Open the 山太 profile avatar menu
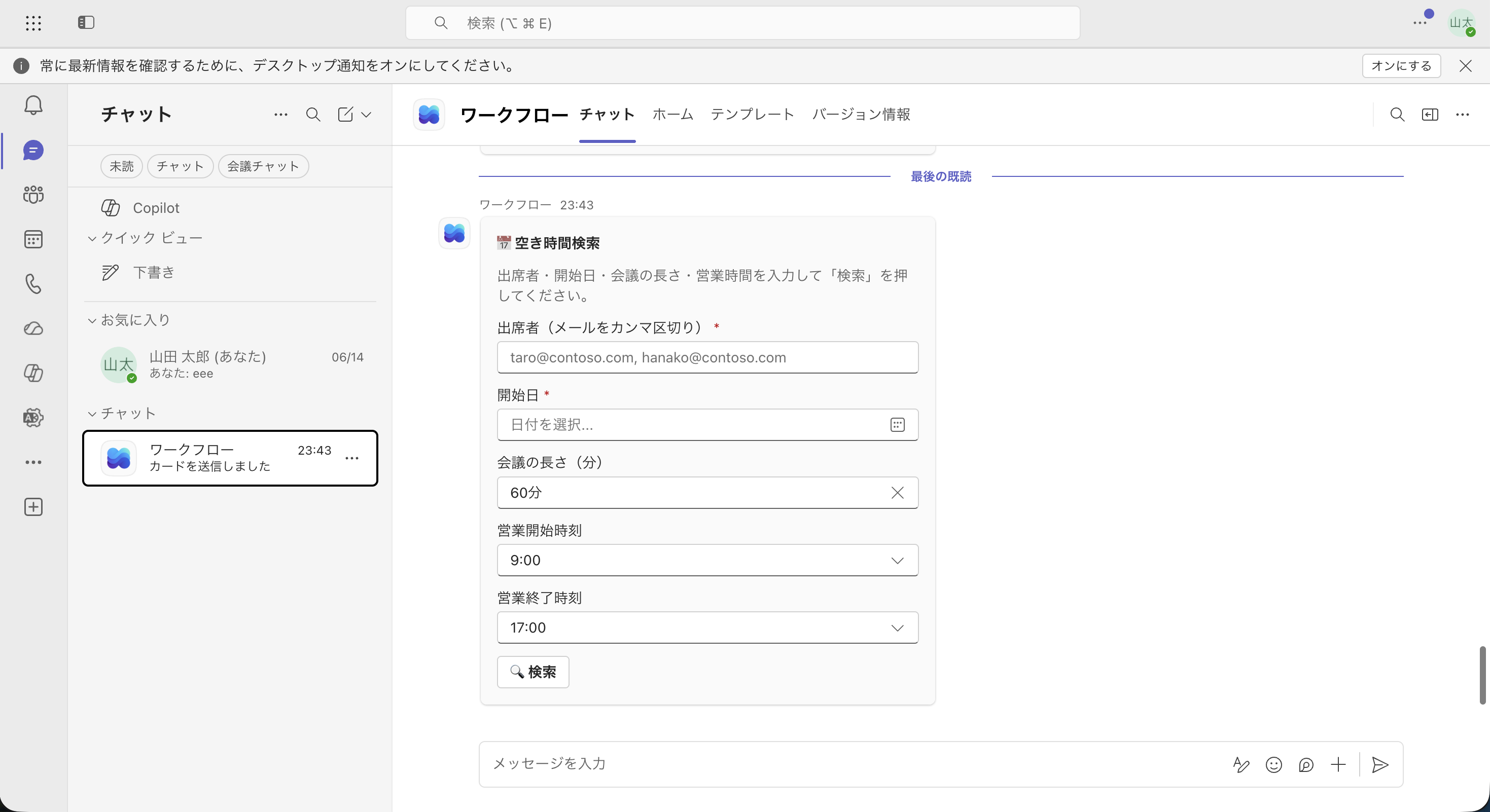The width and height of the screenshot is (1490, 812). click(x=1462, y=23)
